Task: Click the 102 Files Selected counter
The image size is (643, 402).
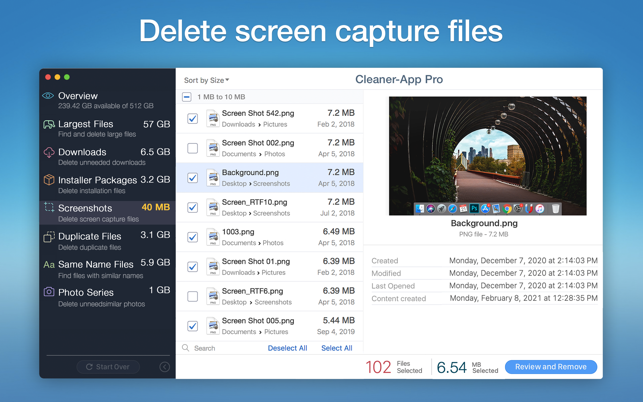Action: [x=394, y=367]
